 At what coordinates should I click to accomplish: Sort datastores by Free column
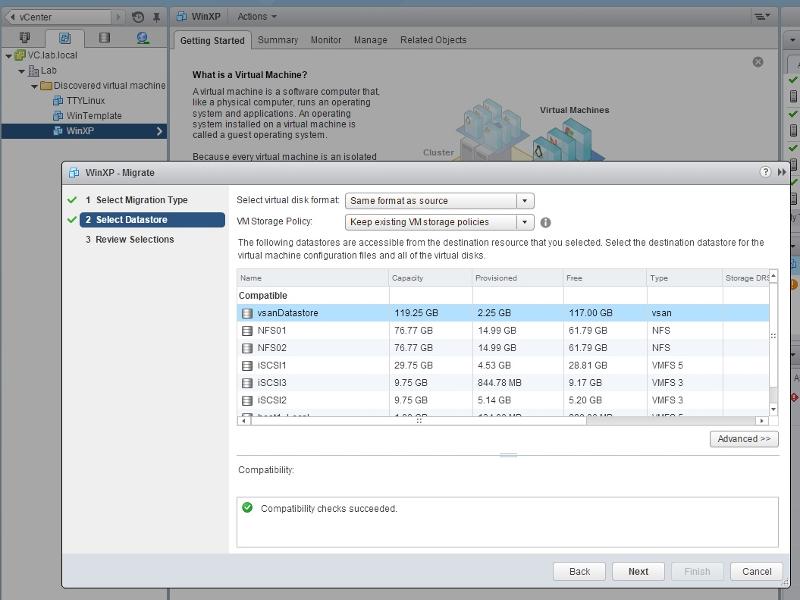coord(605,278)
